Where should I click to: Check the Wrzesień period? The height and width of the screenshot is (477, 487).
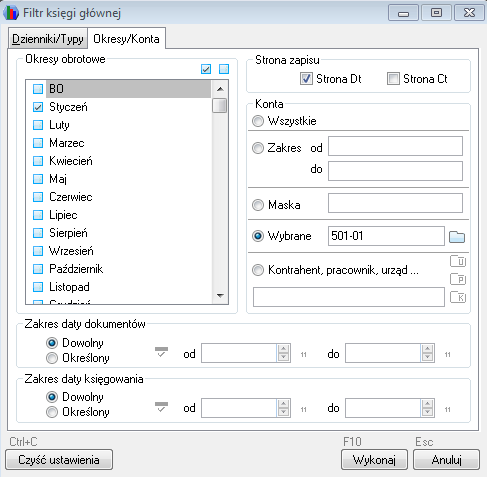pos(38,251)
